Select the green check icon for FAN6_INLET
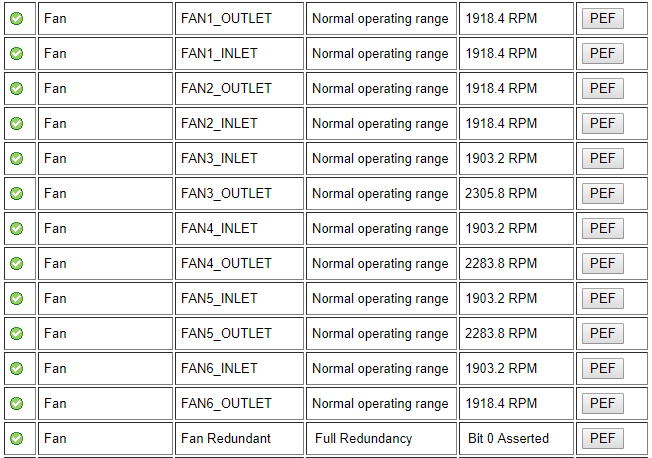 [x=17, y=369]
